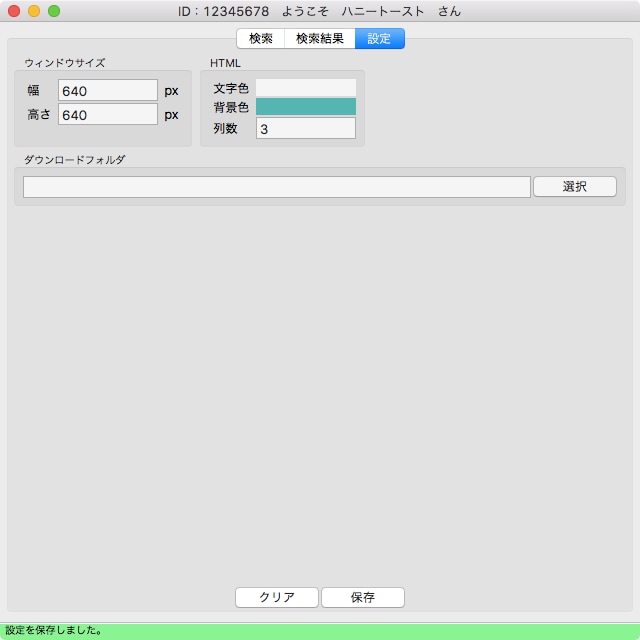
Task: Open the 背景色 teal color swatch
Action: pos(306,107)
